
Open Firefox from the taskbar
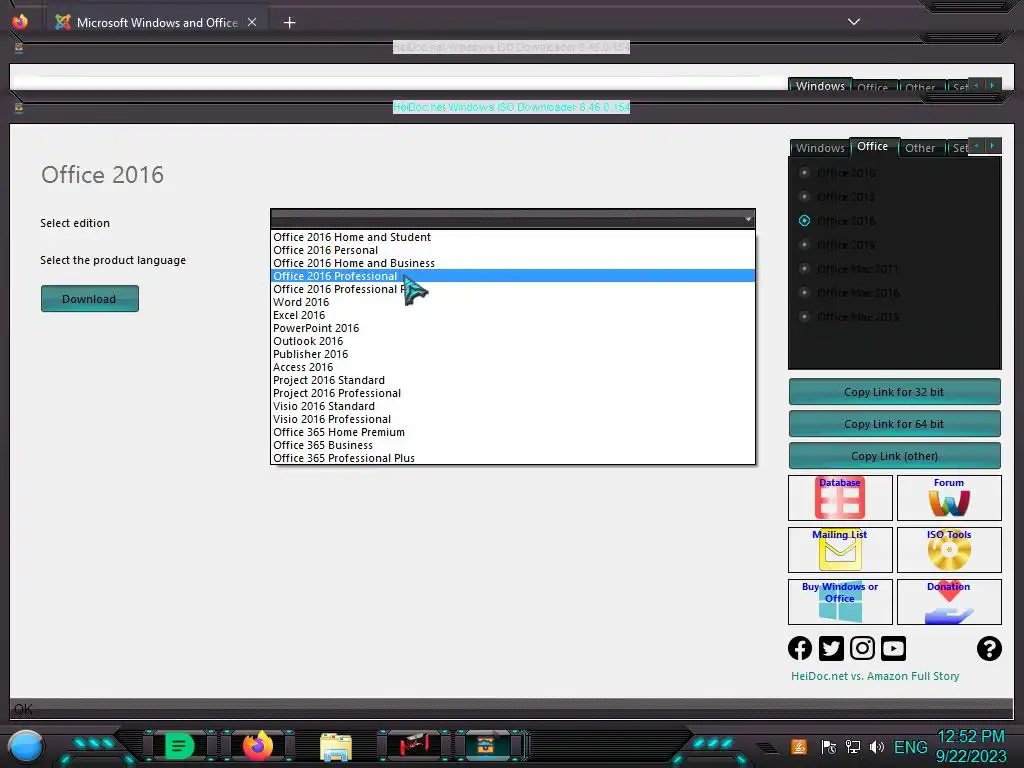(x=257, y=745)
